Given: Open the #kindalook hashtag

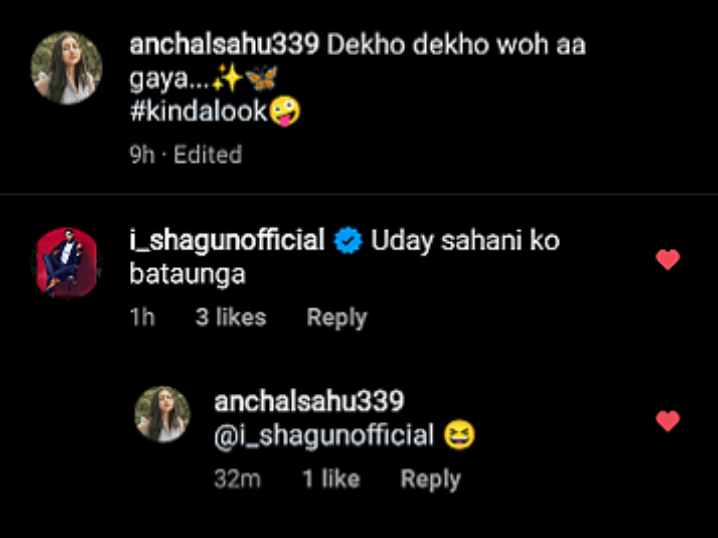Looking at the screenshot, I should pyautogui.click(x=198, y=111).
